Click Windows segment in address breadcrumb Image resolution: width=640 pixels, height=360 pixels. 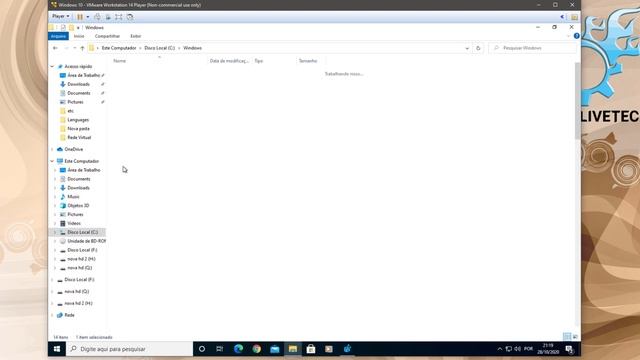192,48
